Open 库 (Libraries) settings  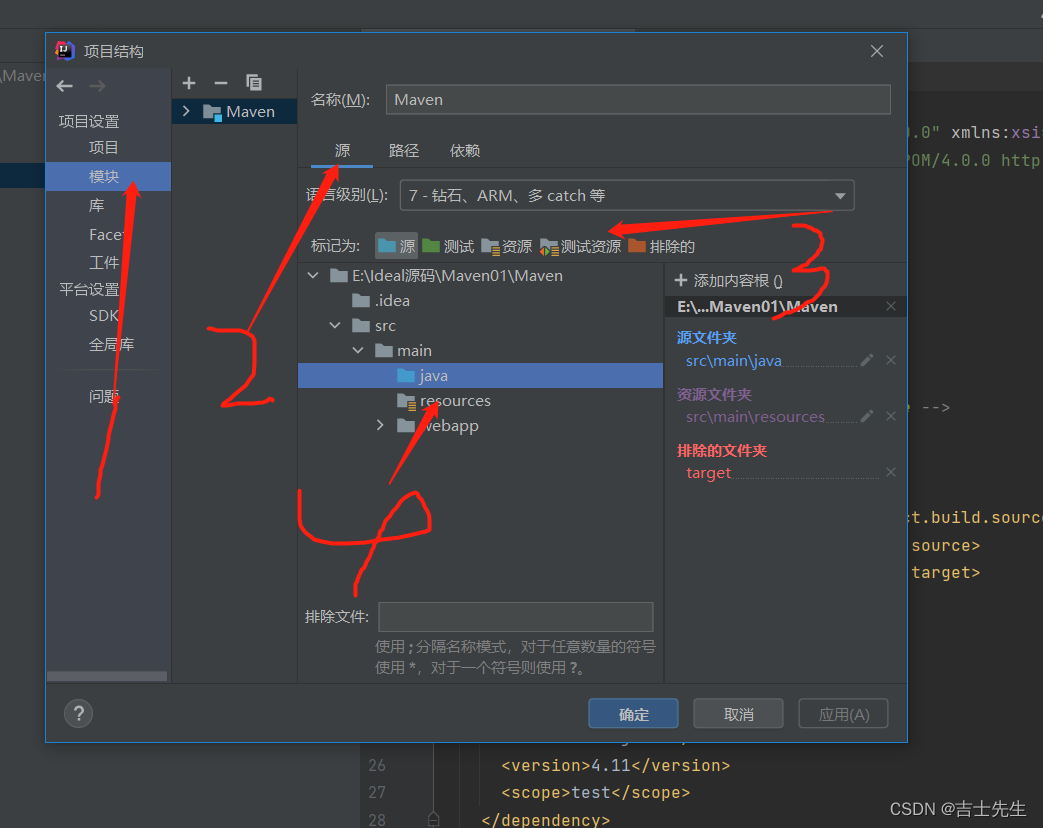[96, 206]
